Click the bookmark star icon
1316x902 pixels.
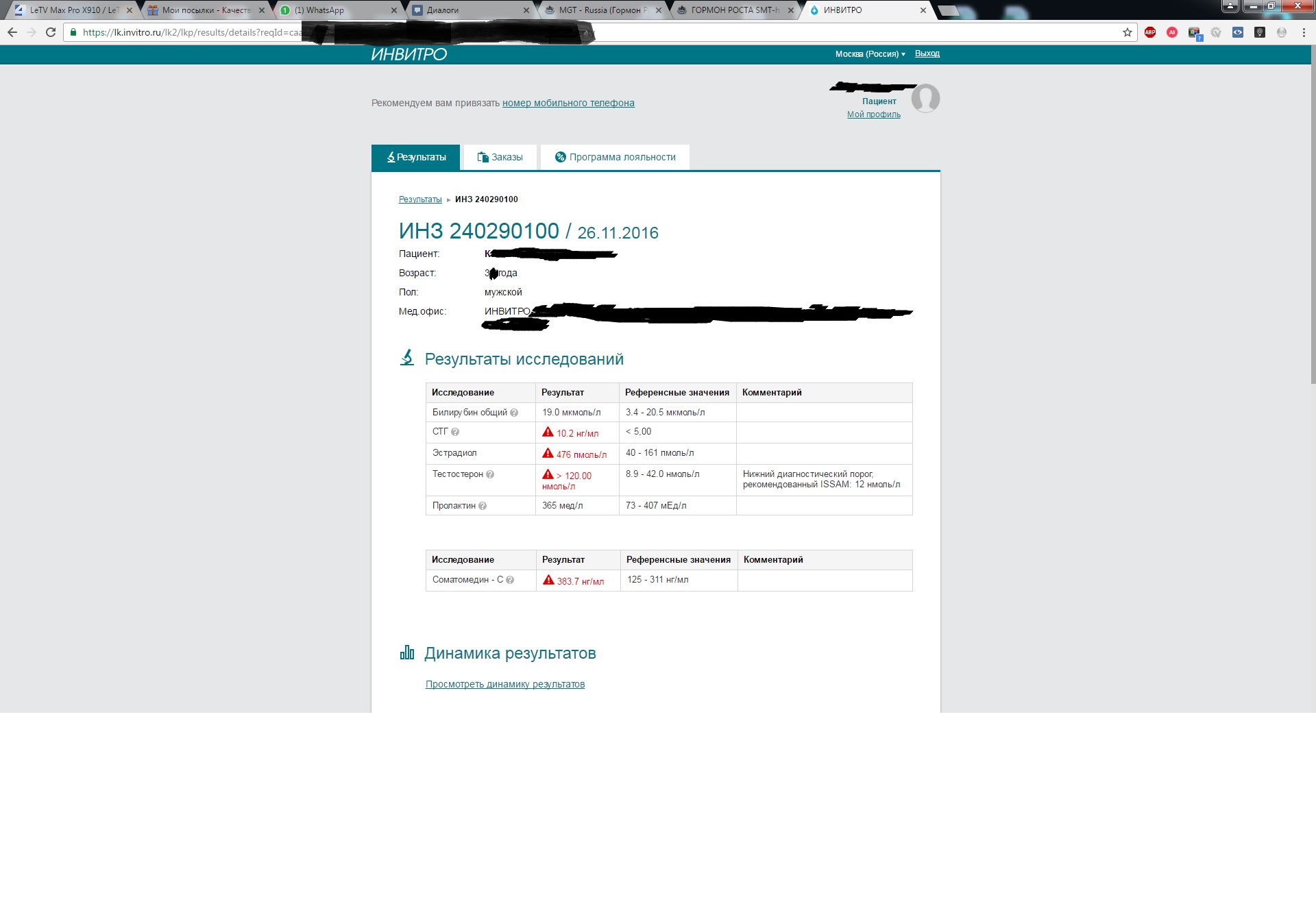pos(1127,32)
